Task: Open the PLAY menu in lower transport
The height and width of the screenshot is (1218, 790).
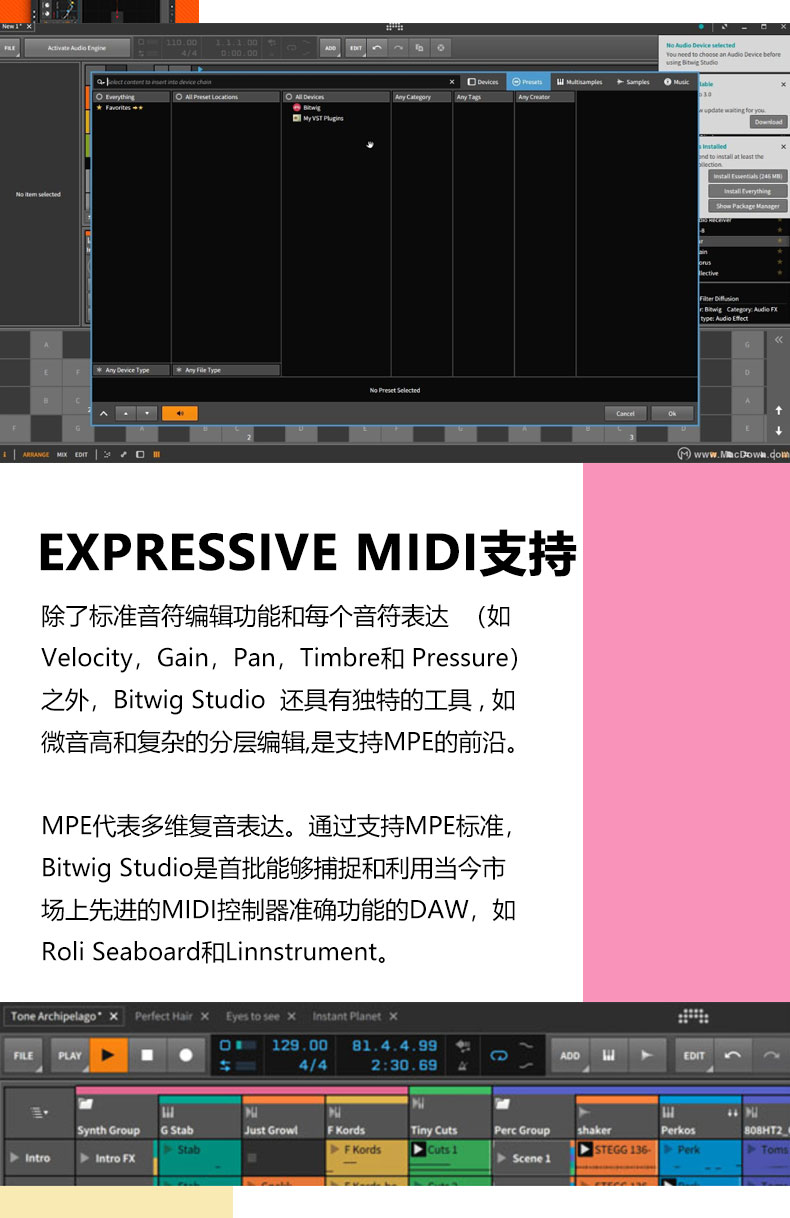Action: [70, 1055]
